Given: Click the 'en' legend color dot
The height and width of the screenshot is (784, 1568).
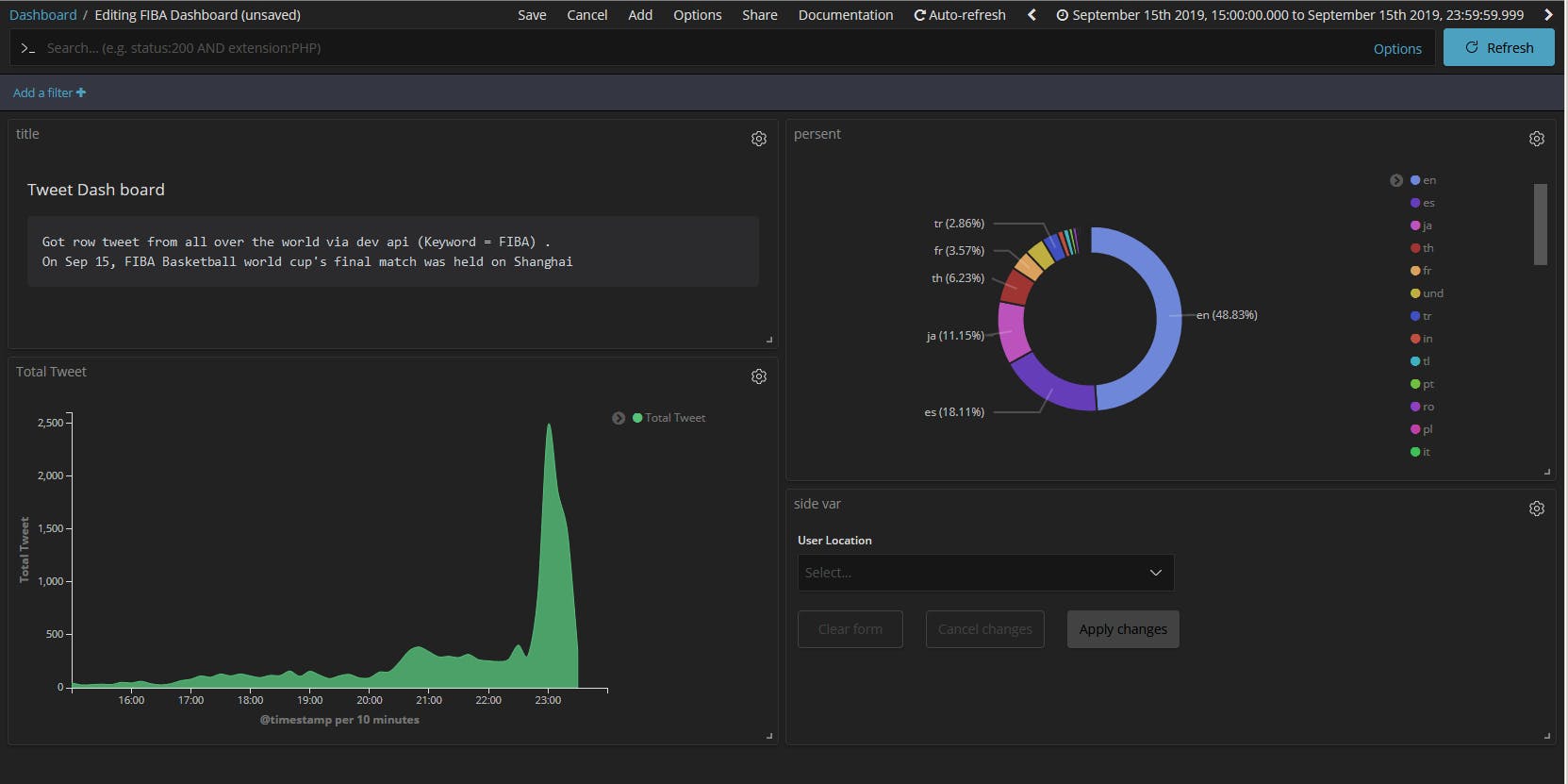Looking at the screenshot, I should click(x=1415, y=180).
